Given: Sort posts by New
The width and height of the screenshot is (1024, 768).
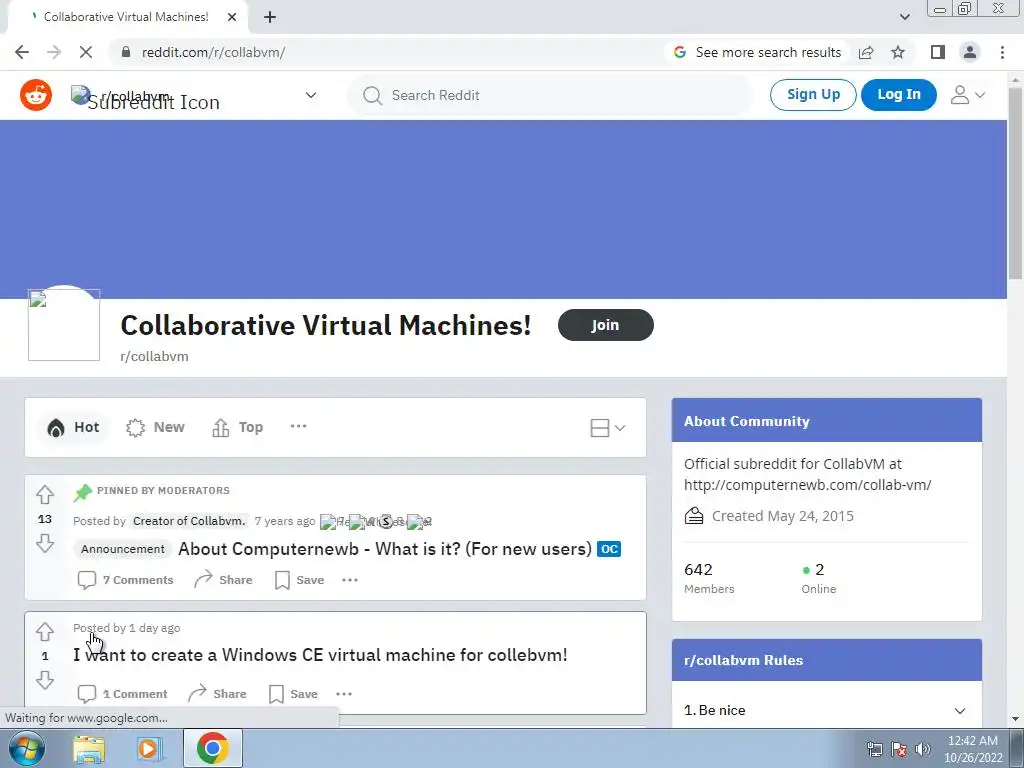Looking at the screenshot, I should pyautogui.click(x=155, y=427).
